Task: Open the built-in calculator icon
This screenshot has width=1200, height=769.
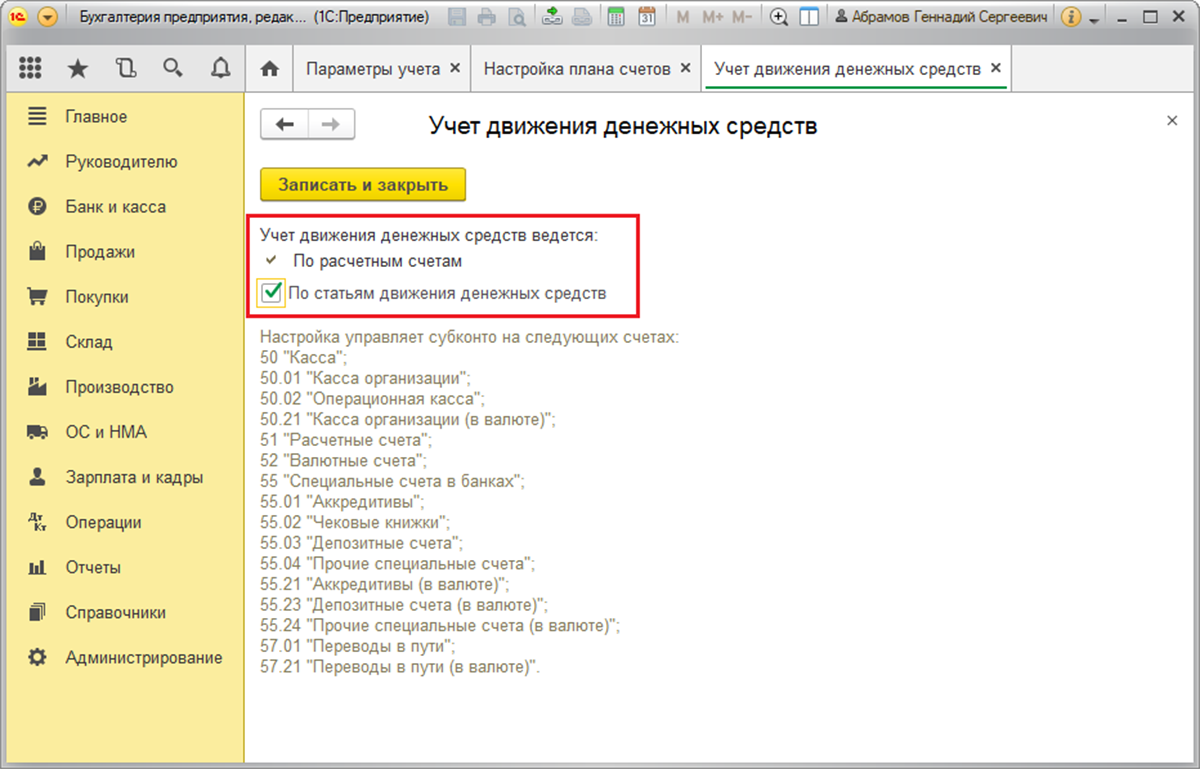Action: 616,17
